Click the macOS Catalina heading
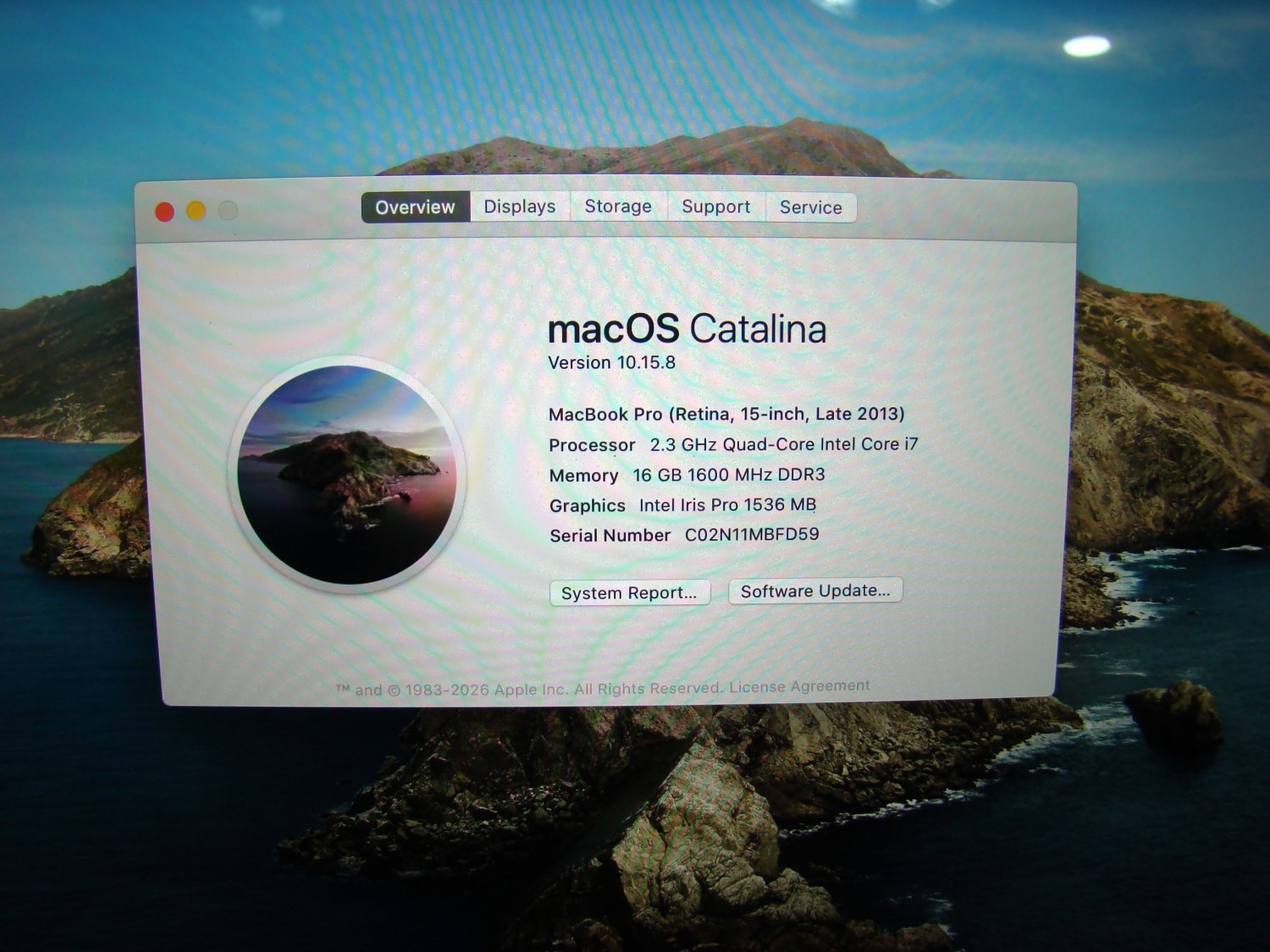Viewport: 1270px width, 952px height. [x=687, y=329]
